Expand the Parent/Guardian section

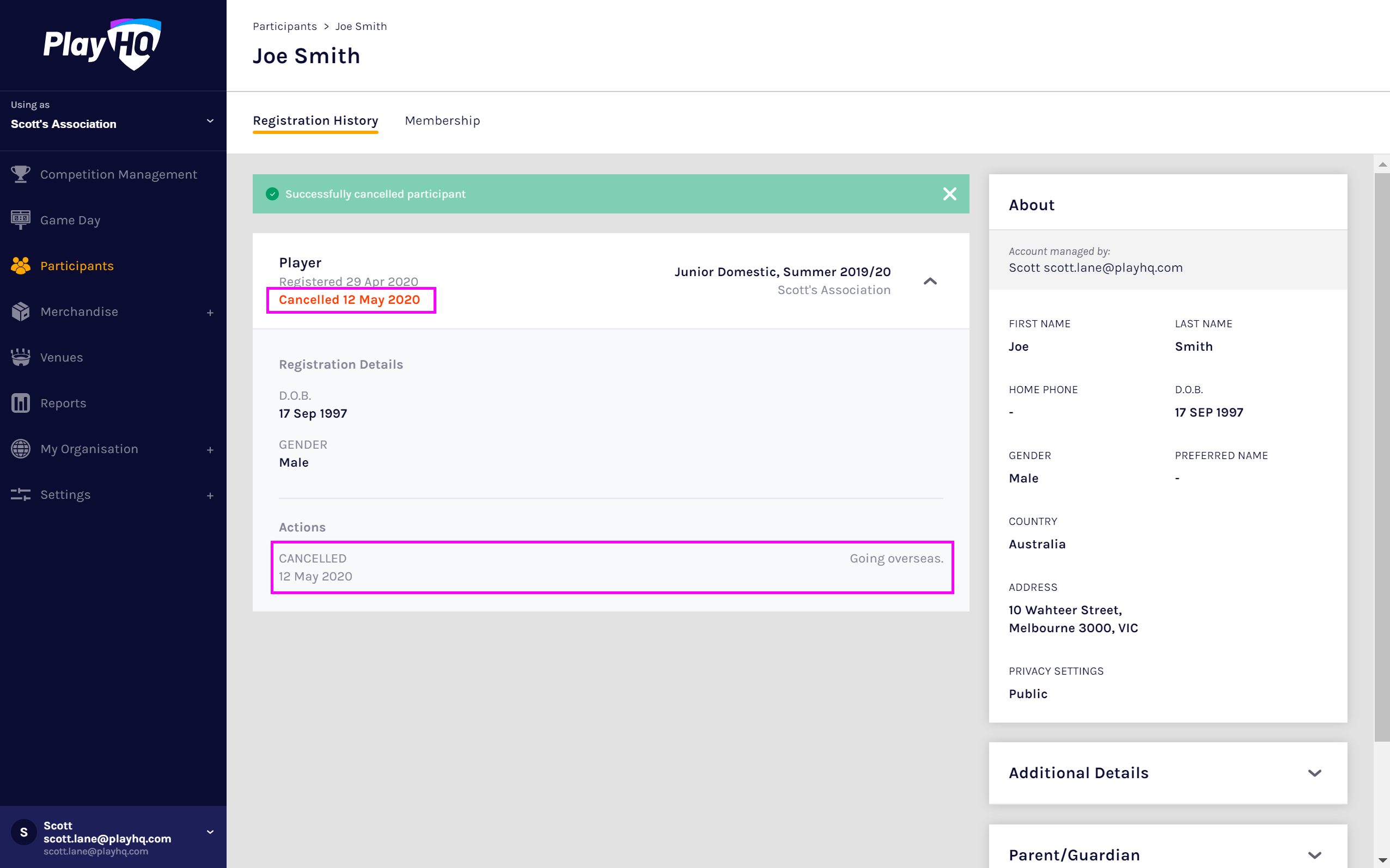pos(1314,855)
